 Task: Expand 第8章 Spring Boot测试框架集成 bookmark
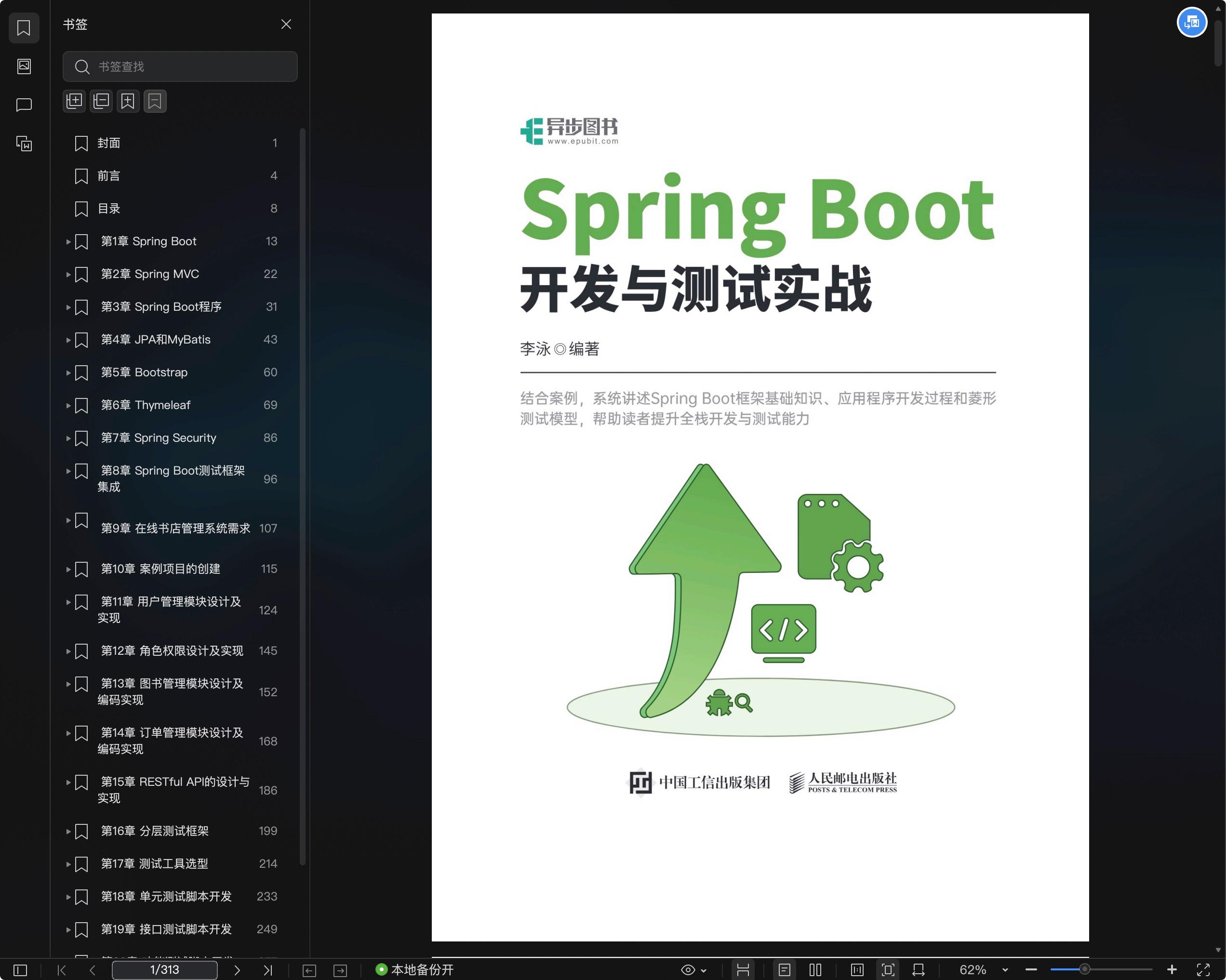click(x=68, y=471)
